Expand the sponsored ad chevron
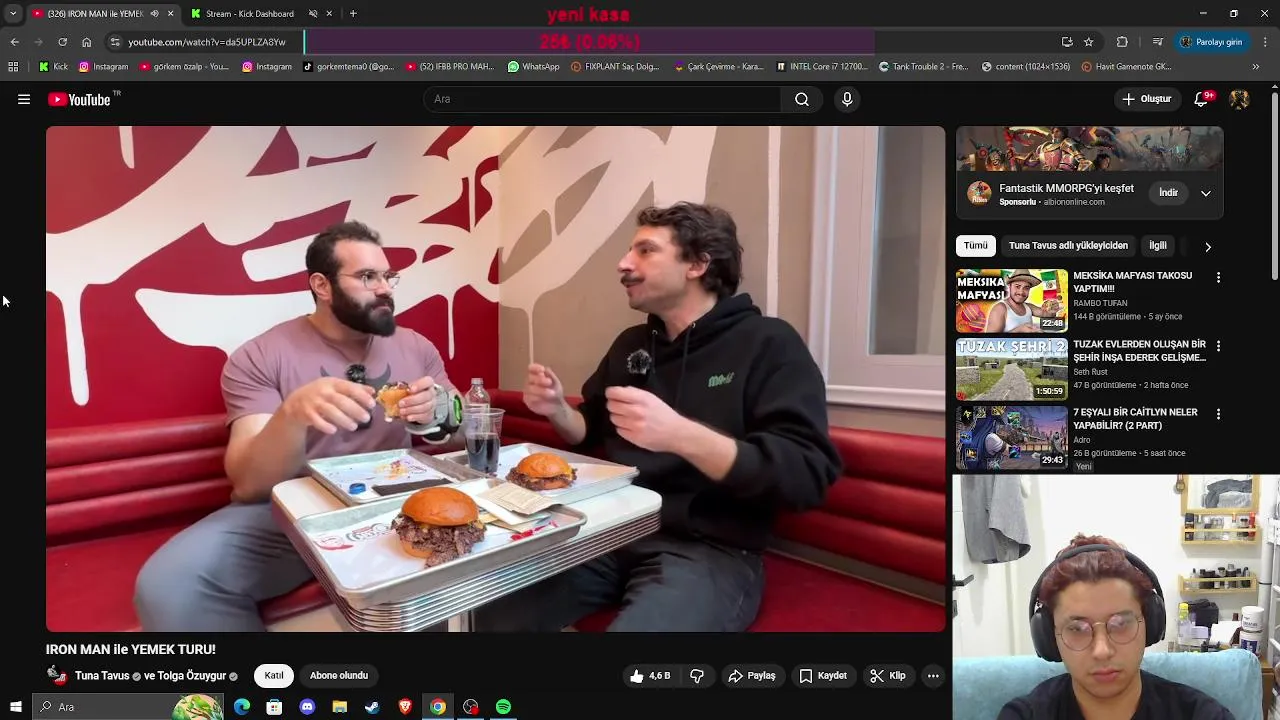Image resolution: width=1280 pixels, height=720 pixels. point(1206,193)
